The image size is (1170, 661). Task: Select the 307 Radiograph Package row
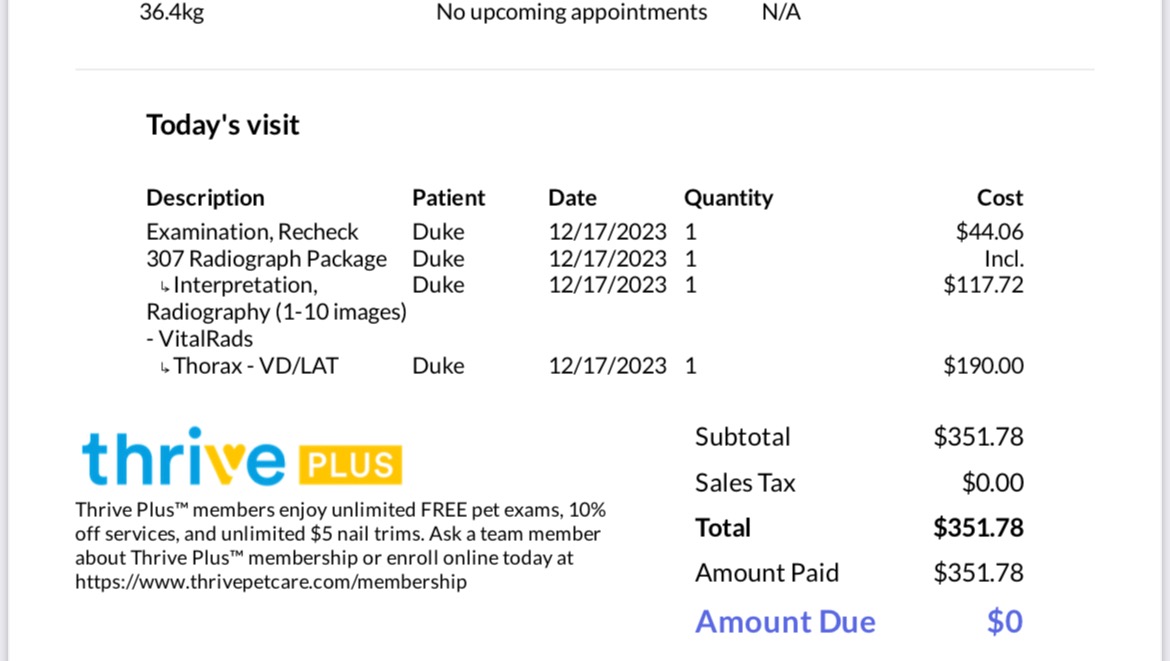[584, 258]
